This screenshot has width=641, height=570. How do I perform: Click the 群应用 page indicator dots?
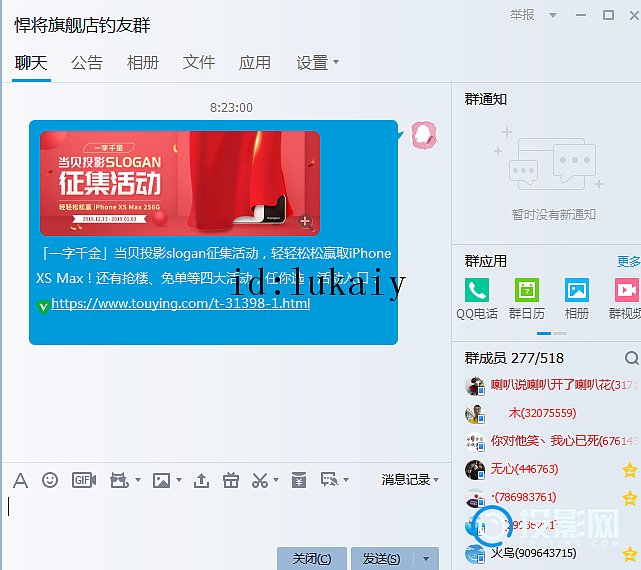pyautogui.click(x=551, y=334)
